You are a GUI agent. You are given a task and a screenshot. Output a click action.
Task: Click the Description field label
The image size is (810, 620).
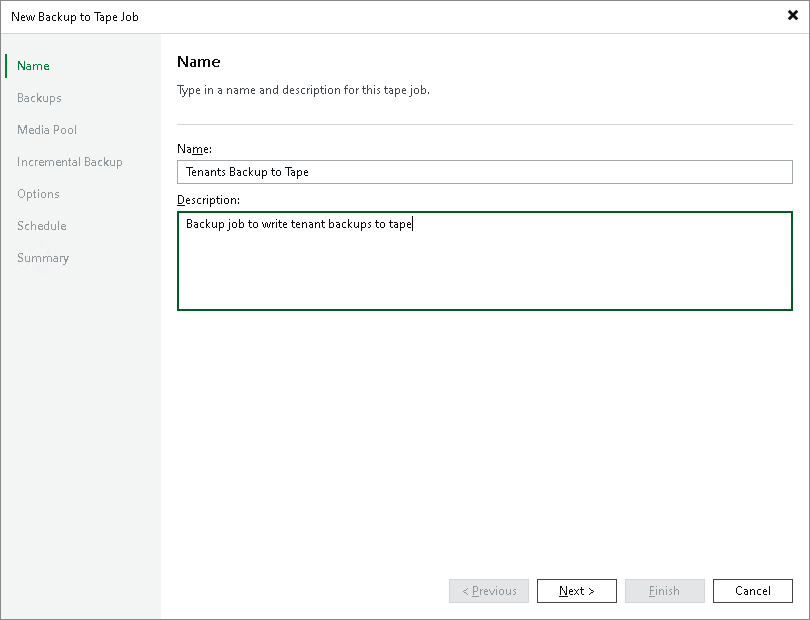(x=208, y=199)
